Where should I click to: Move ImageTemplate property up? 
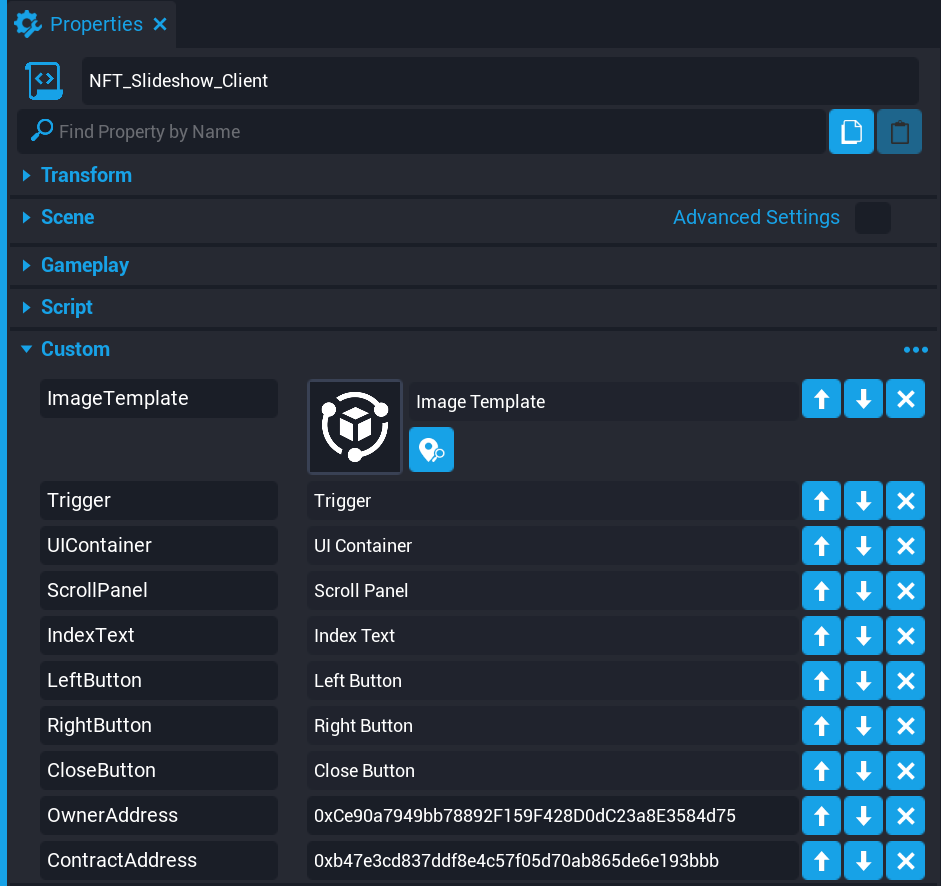pos(822,399)
